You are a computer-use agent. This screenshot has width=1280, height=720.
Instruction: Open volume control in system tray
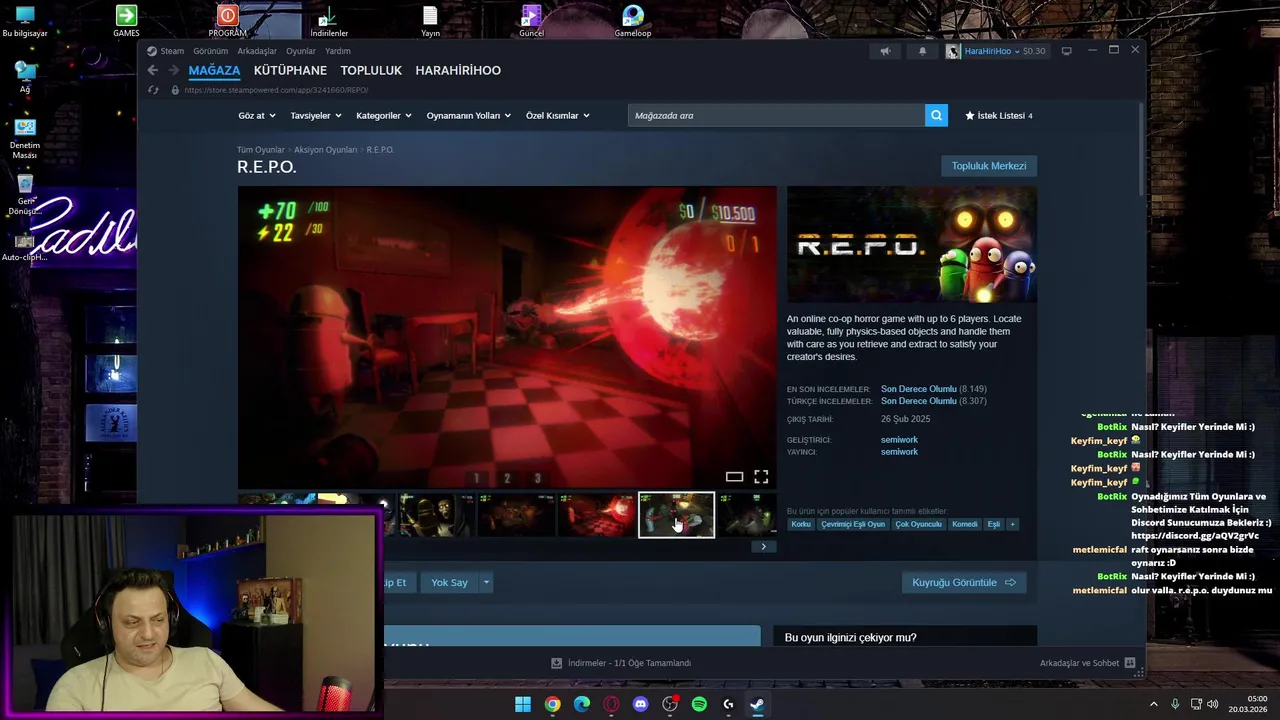coord(1212,704)
